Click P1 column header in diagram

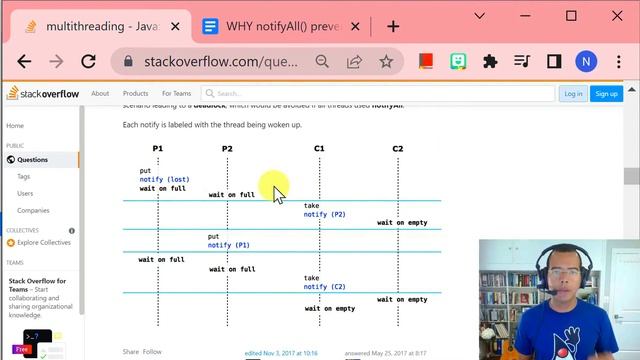158,149
